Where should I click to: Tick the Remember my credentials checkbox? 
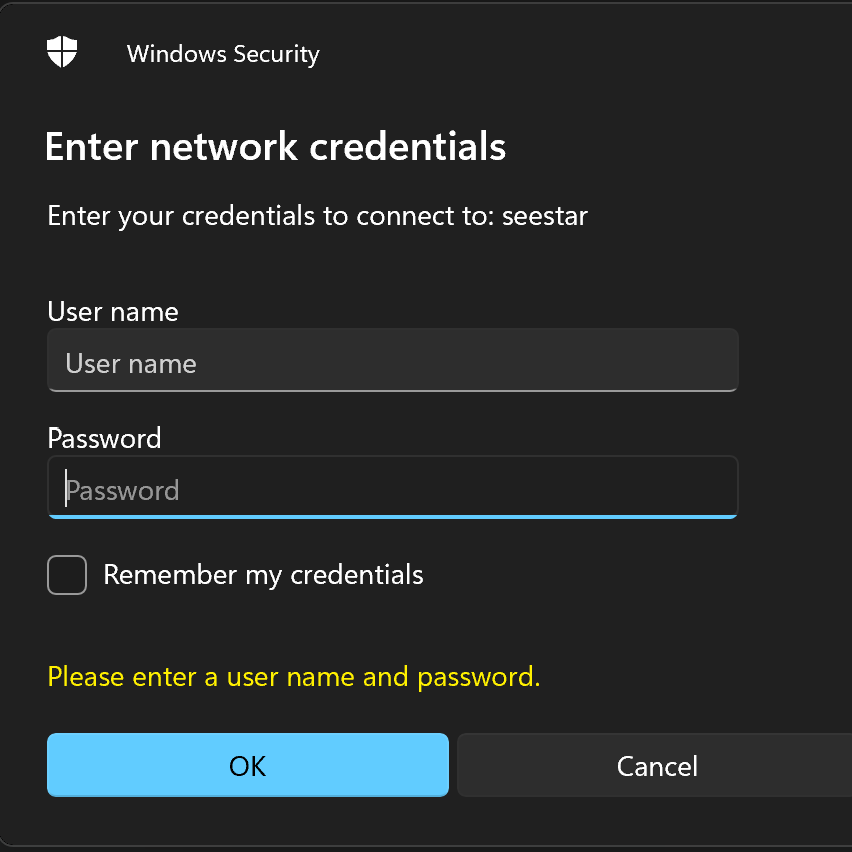(x=67, y=575)
